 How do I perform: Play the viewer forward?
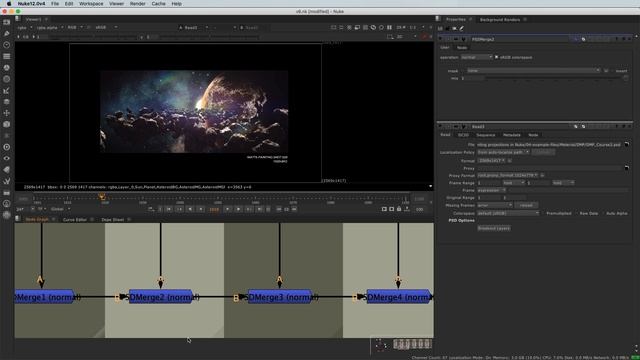tap(238, 209)
